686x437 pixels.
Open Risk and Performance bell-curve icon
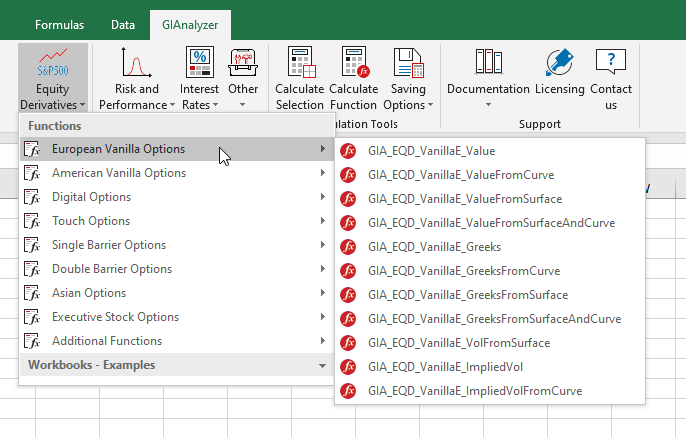[136, 62]
